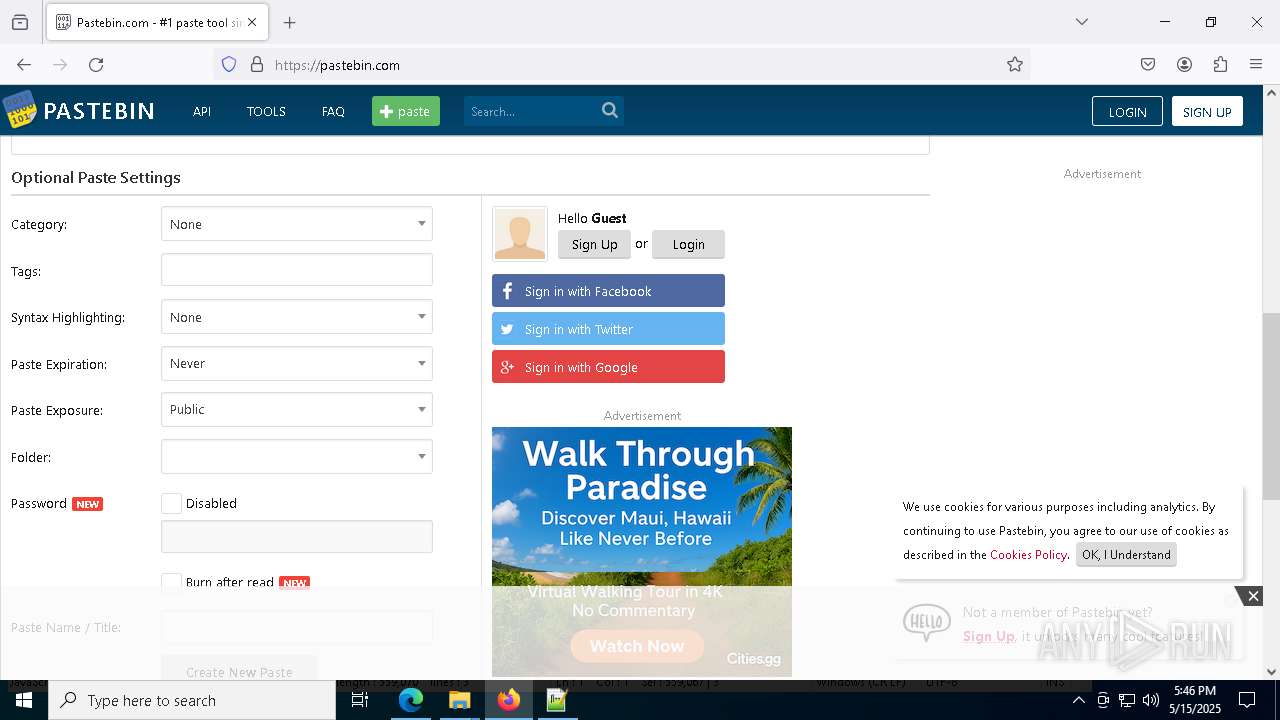This screenshot has width=1280, height=720.
Task: Sign in with Google
Action: tap(608, 367)
